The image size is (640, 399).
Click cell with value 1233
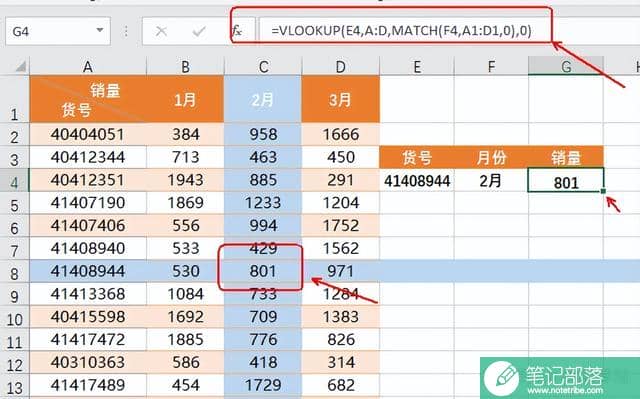(263, 203)
